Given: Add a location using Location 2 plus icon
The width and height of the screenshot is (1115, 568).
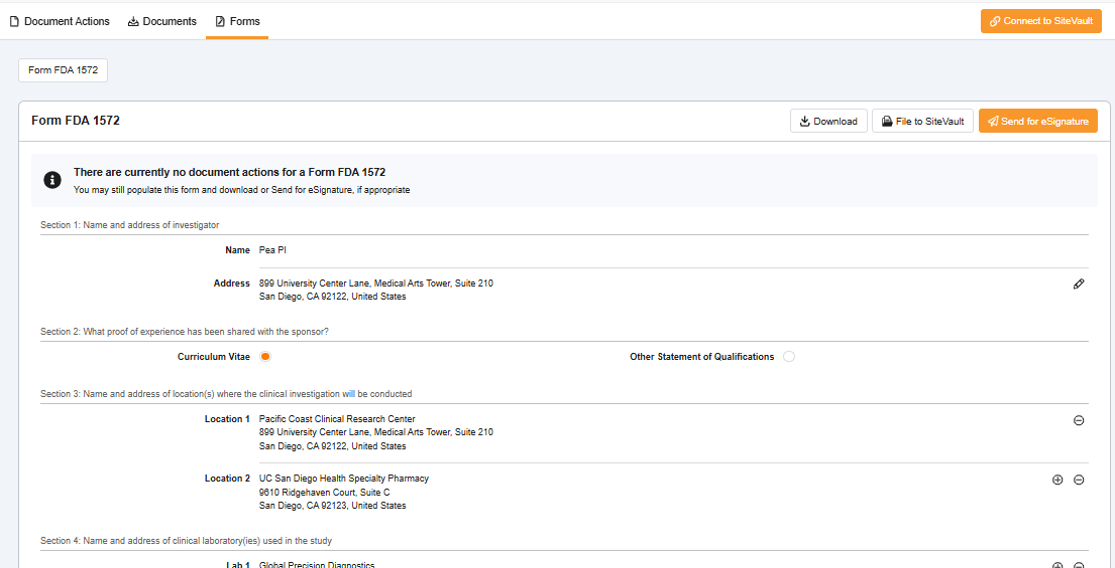Looking at the screenshot, I should [1057, 480].
